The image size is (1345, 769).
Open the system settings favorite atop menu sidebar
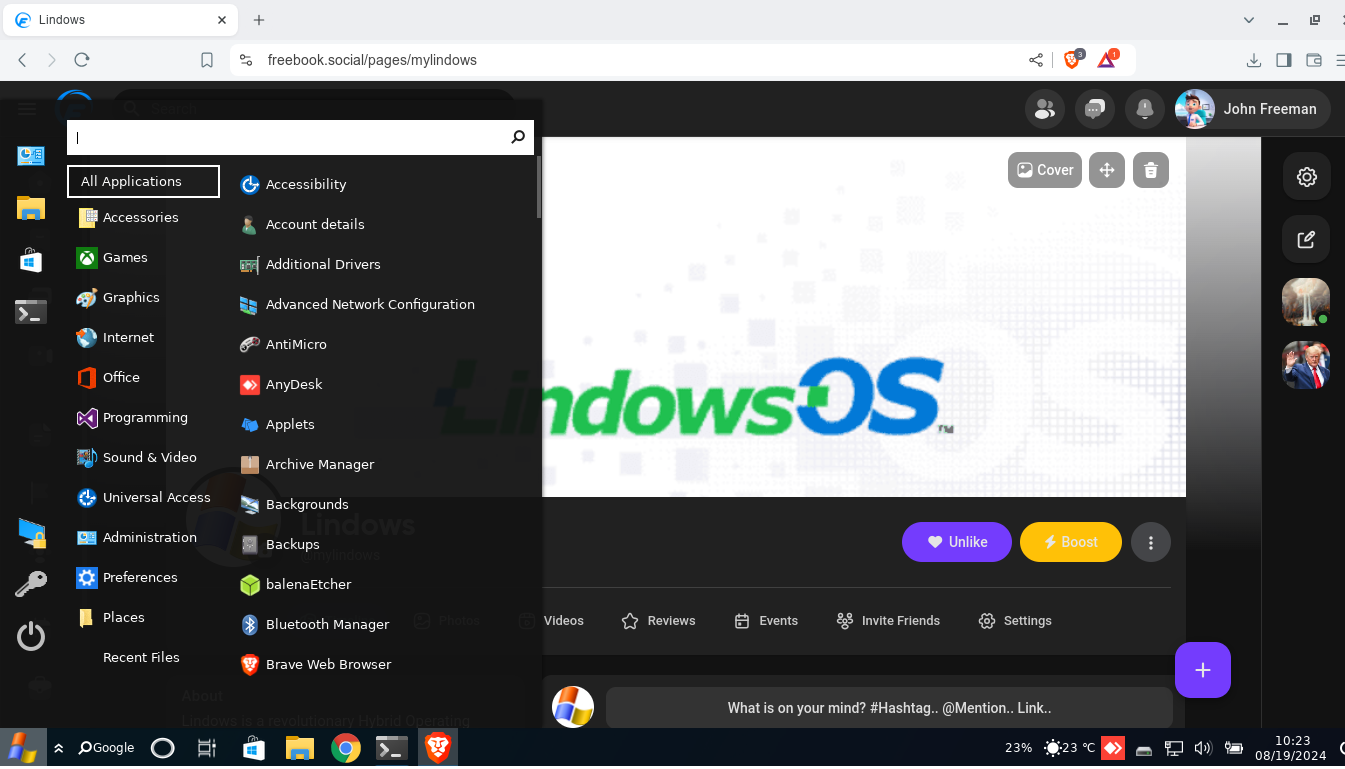click(31, 156)
